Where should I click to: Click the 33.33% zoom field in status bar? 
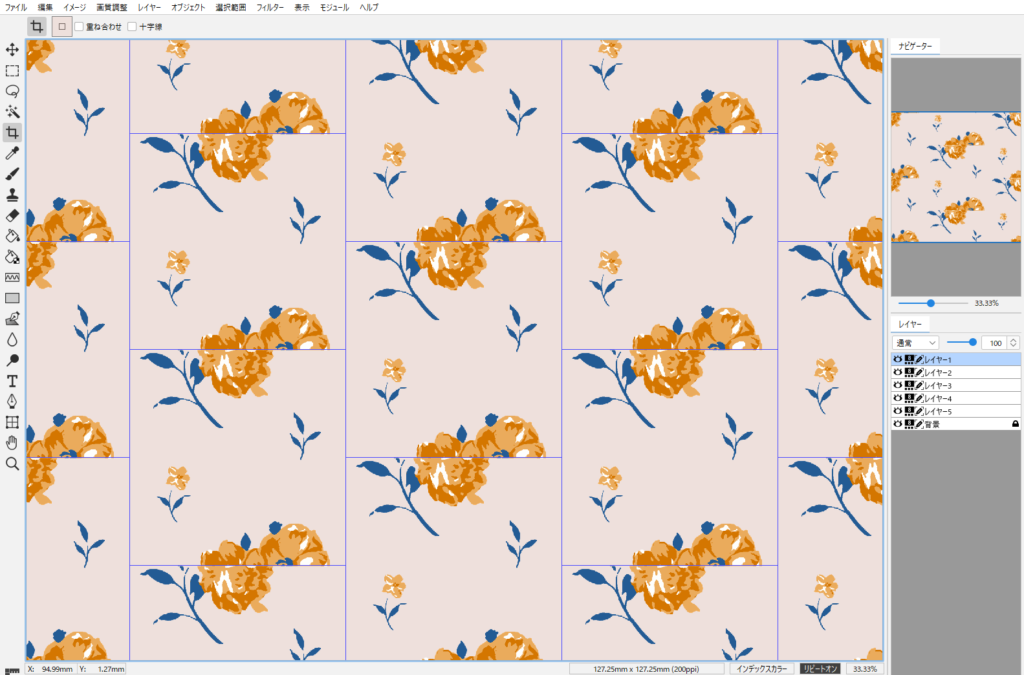pos(865,668)
